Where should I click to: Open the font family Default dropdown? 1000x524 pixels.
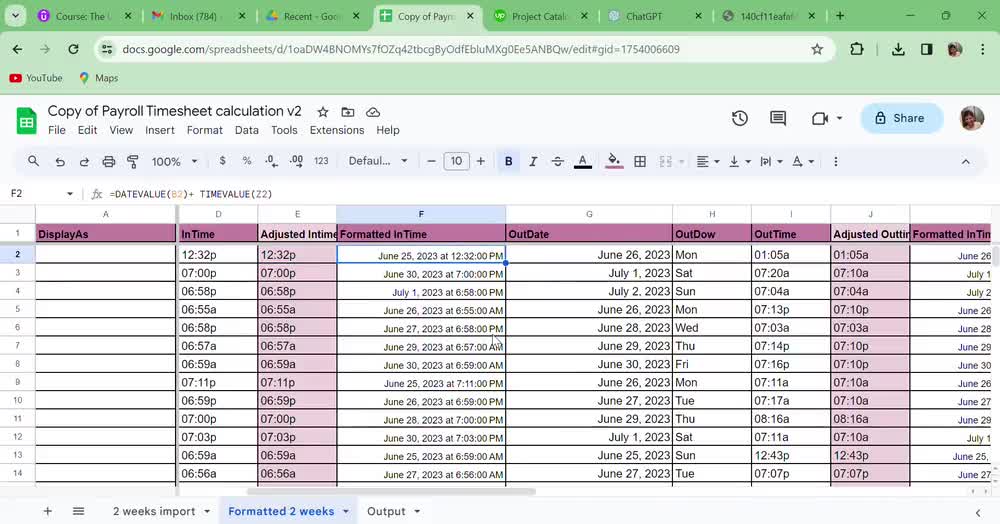pos(378,161)
